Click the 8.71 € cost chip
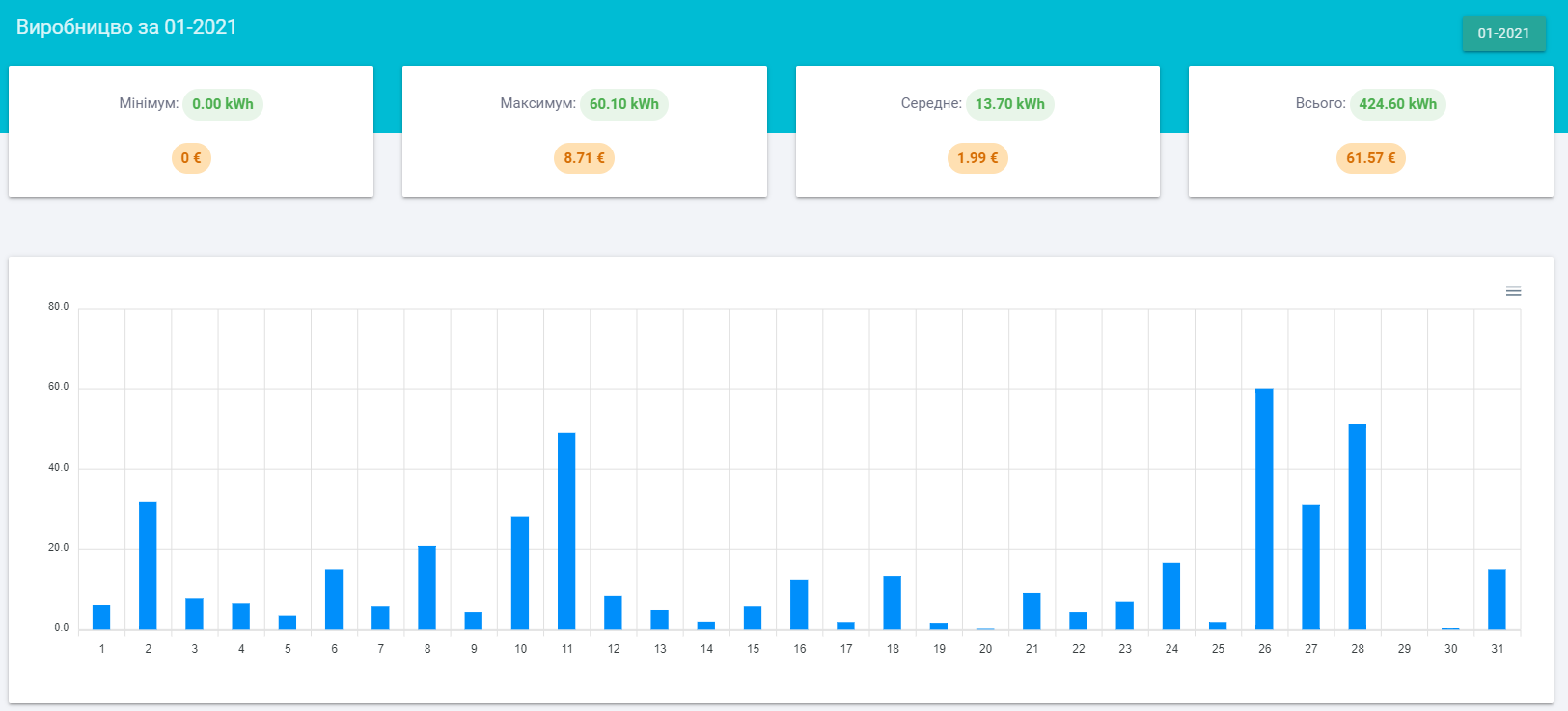 [585, 158]
